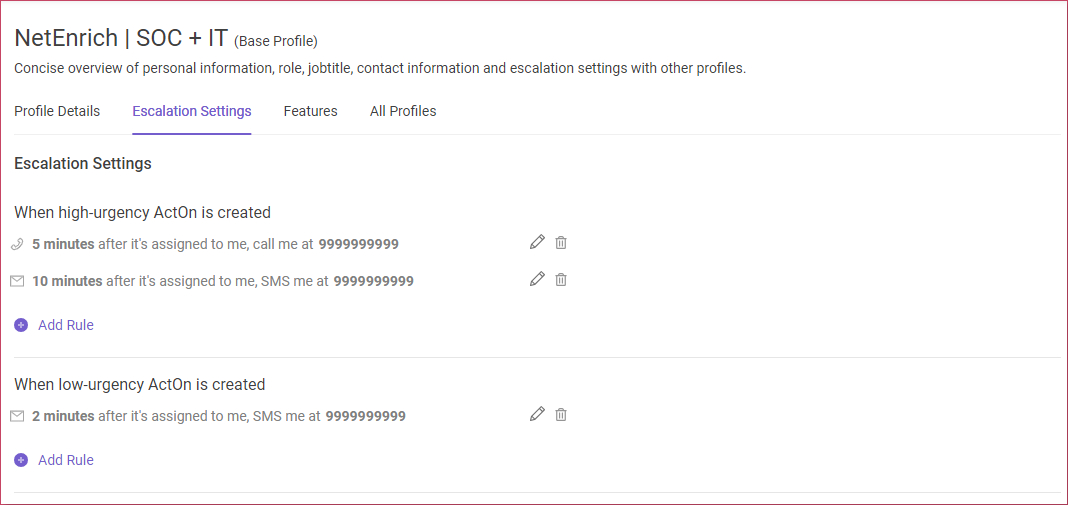Select the Escalation Settings tab

[192, 111]
